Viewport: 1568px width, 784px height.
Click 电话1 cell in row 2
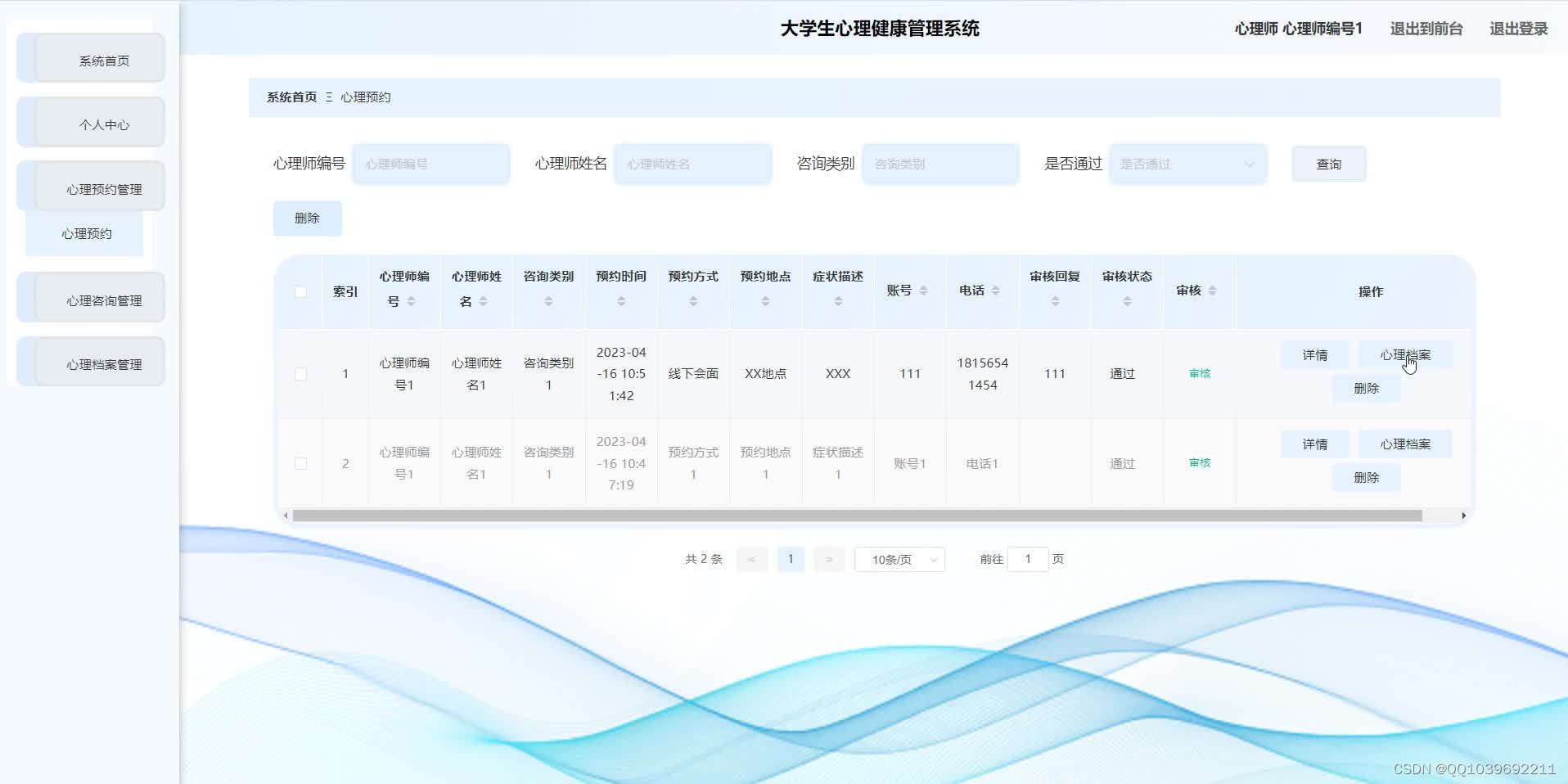coord(982,463)
